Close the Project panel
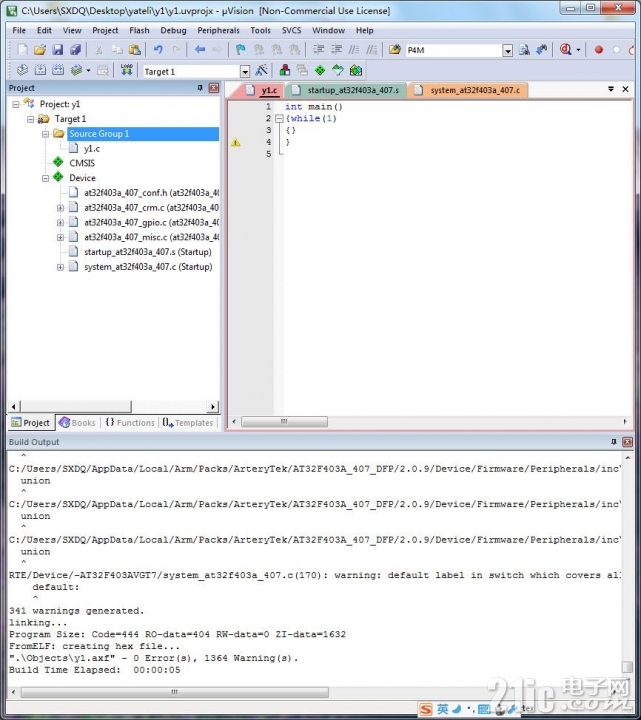This screenshot has height=720, width=641. [214, 88]
